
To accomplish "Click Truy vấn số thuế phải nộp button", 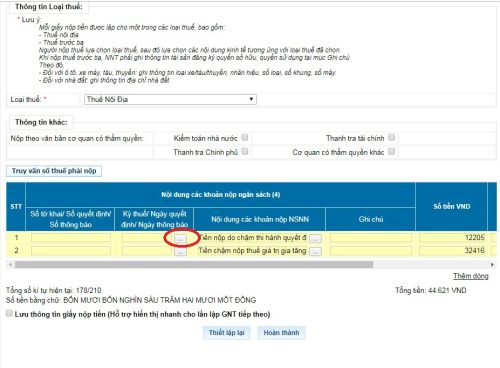I will tap(54, 171).
